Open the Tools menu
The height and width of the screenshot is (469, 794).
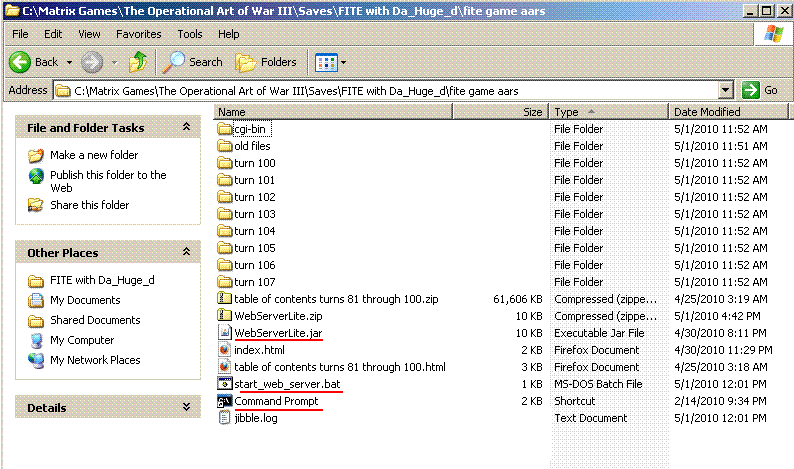pos(190,34)
